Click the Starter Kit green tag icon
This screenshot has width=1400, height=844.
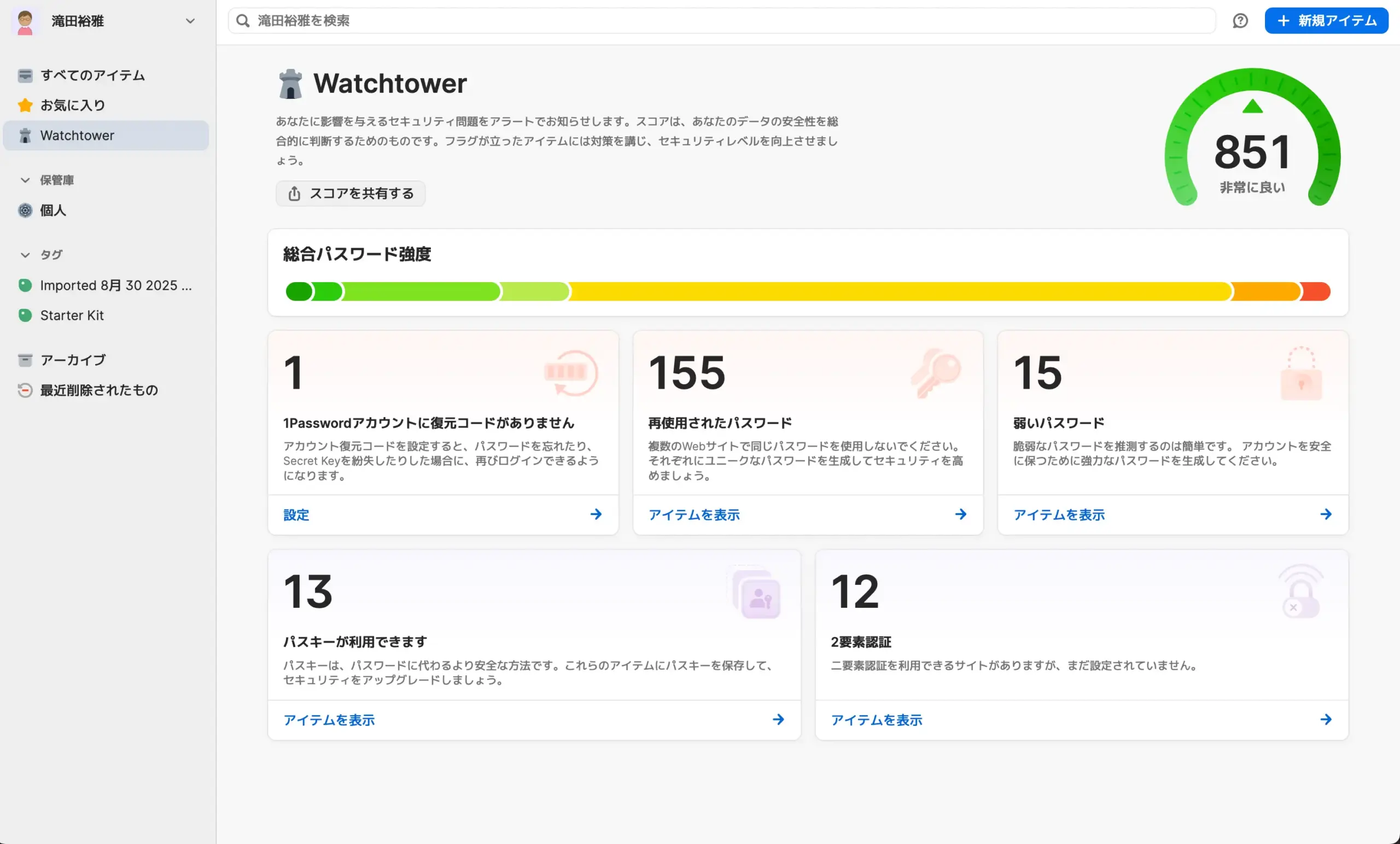(25, 315)
